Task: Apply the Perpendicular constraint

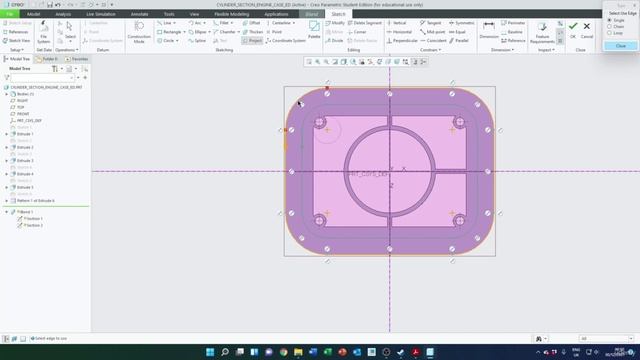Action: point(402,41)
